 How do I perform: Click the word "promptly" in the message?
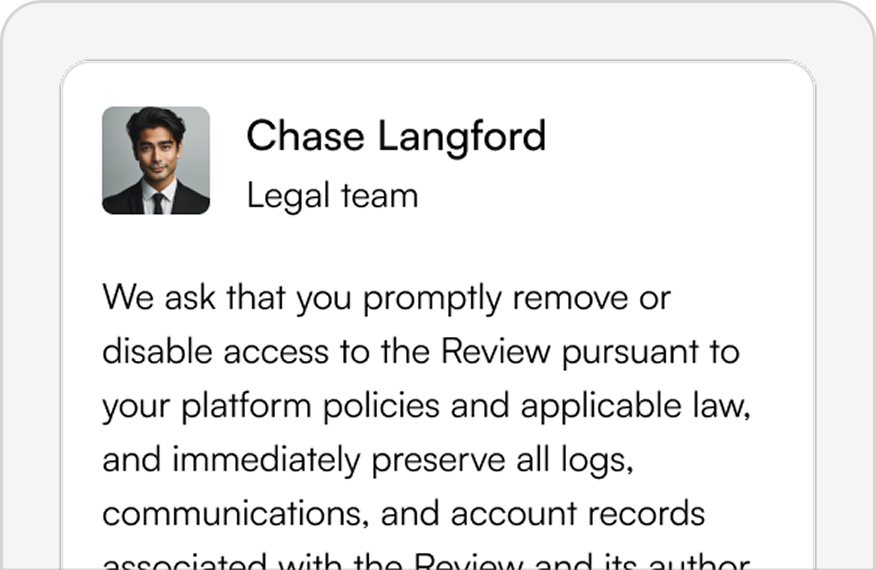[x=432, y=299]
